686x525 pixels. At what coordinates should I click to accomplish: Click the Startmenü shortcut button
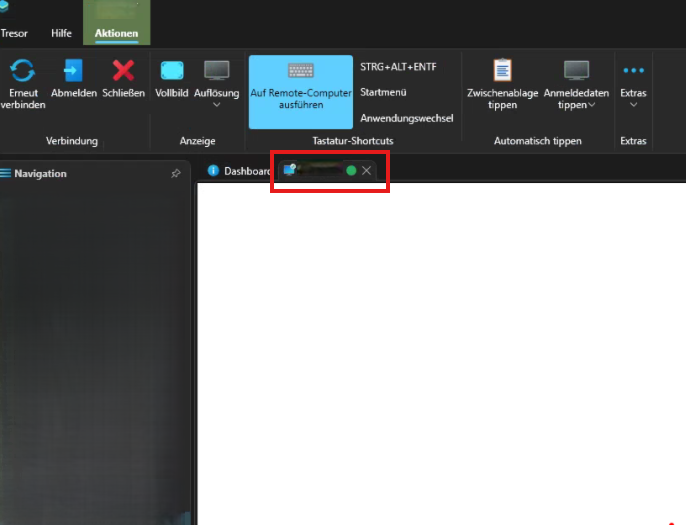[385, 92]
